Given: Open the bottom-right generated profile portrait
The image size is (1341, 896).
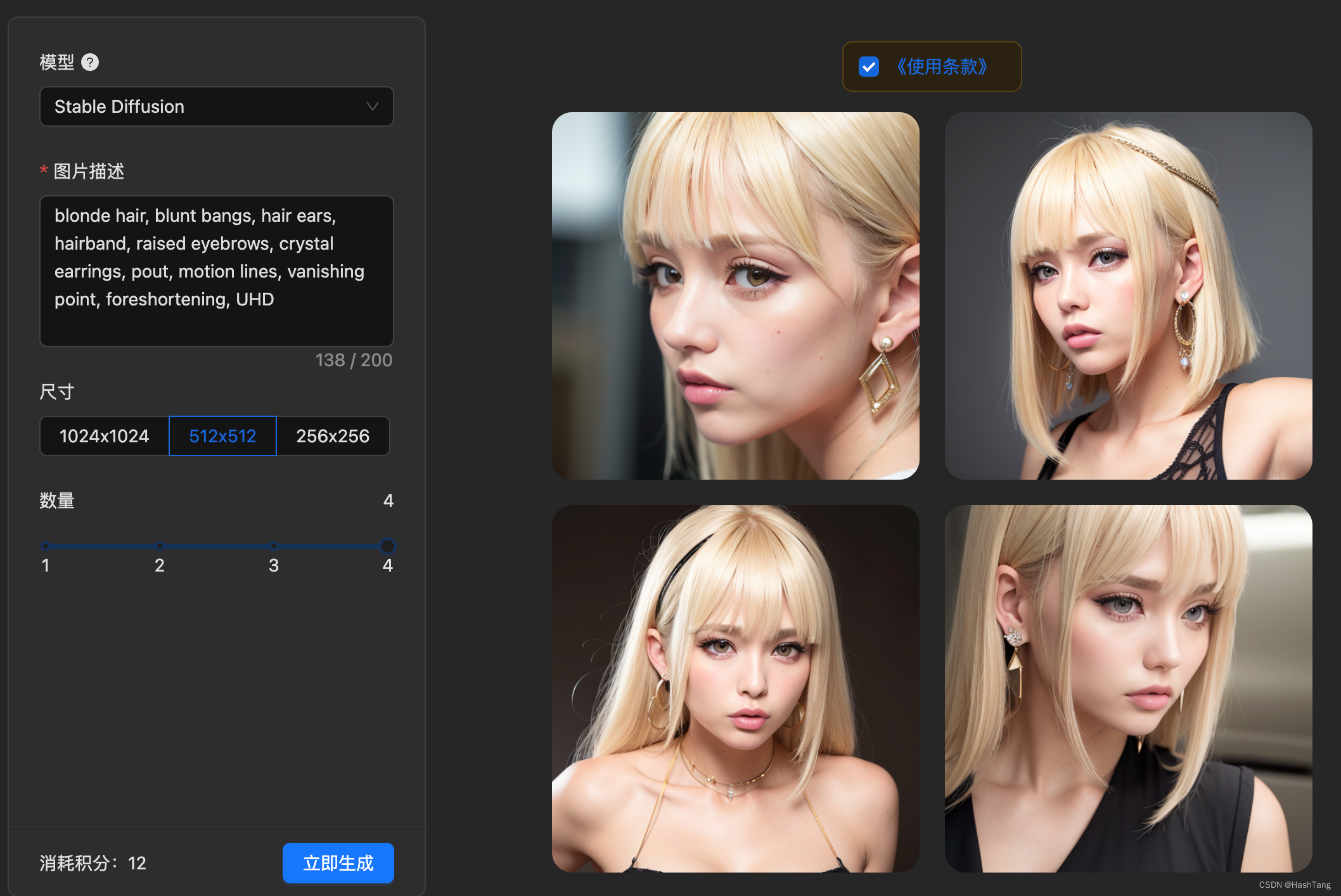Looking at the screenshot, I should pyautogui.click(x=1129, y=689).
